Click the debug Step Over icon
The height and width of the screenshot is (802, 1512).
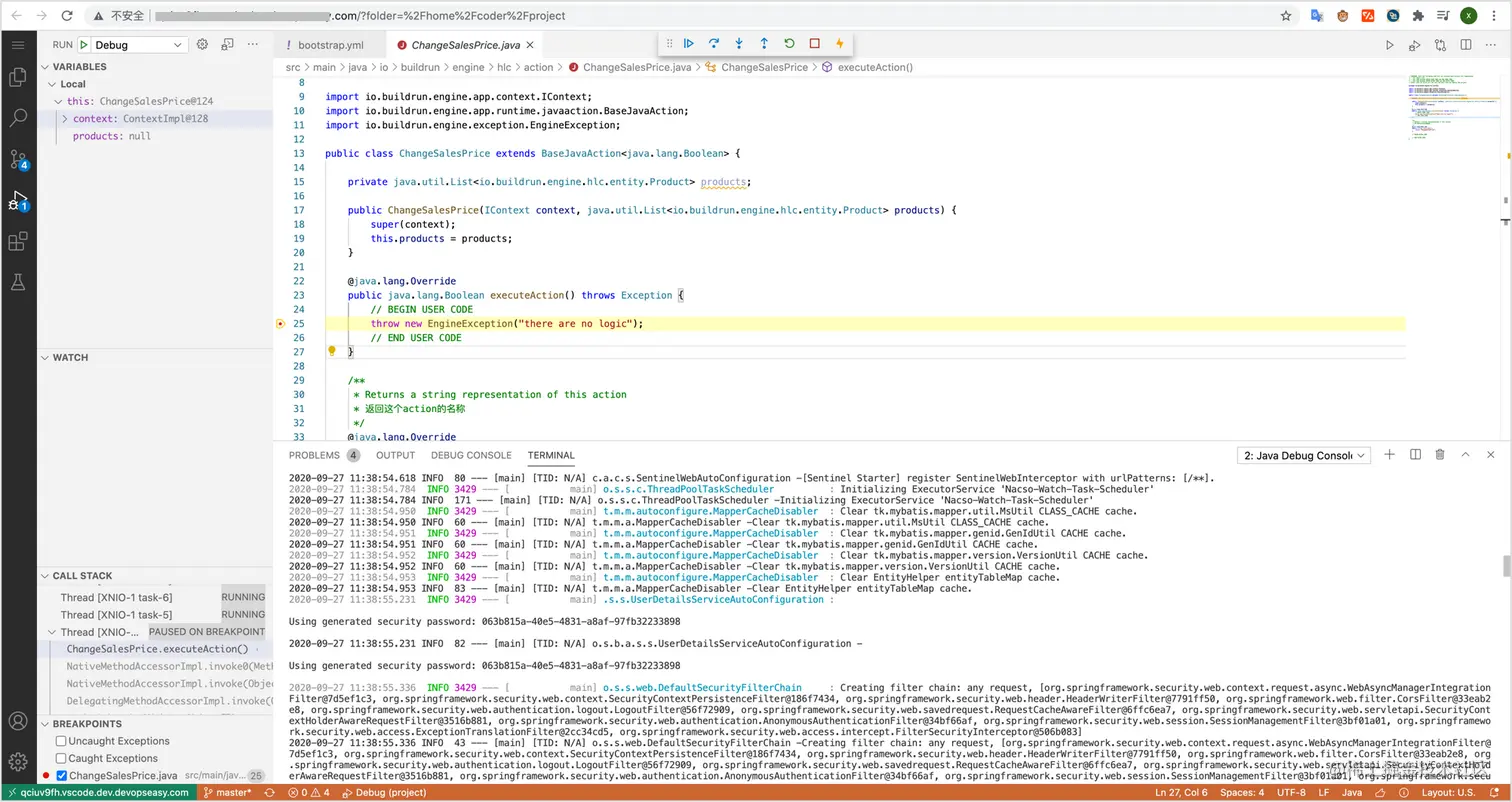[714, 43]
